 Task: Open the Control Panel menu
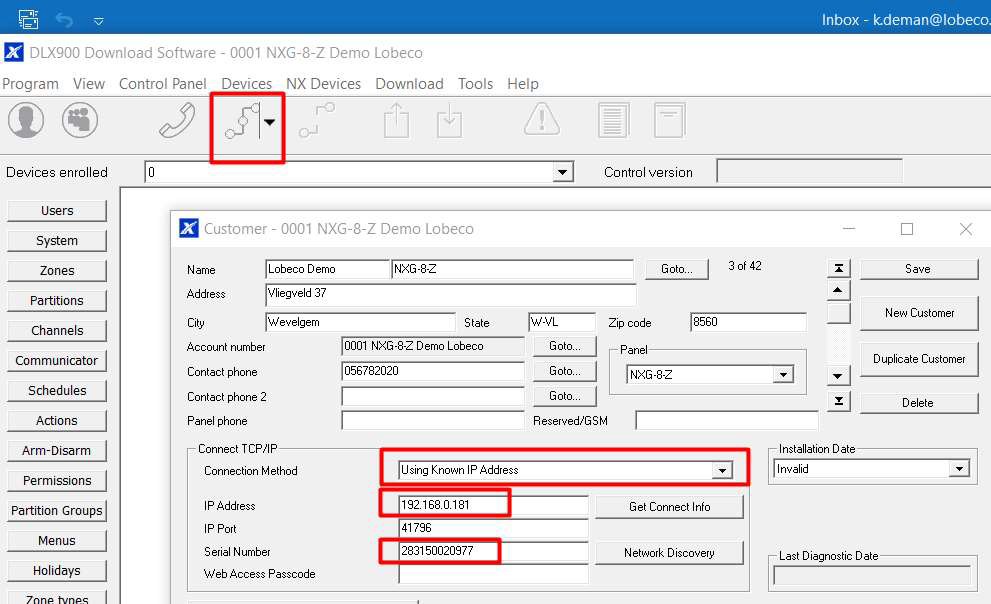[162, 83]
